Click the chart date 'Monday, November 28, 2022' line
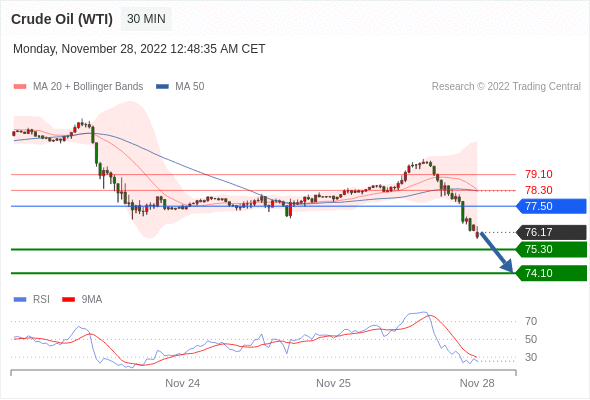Screen dimensions: 590x400 (x=139, y=49)
